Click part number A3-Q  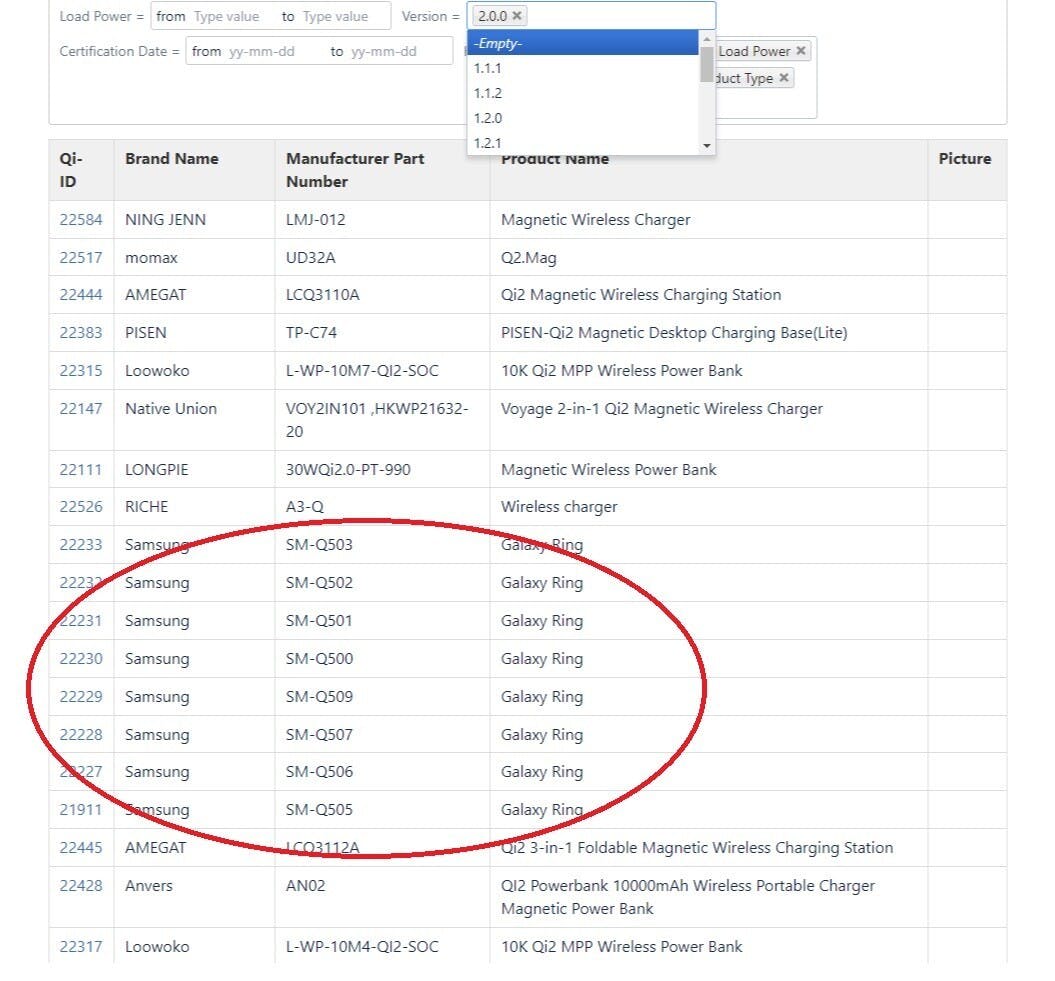pyautogui.click(x=305, y=507)
